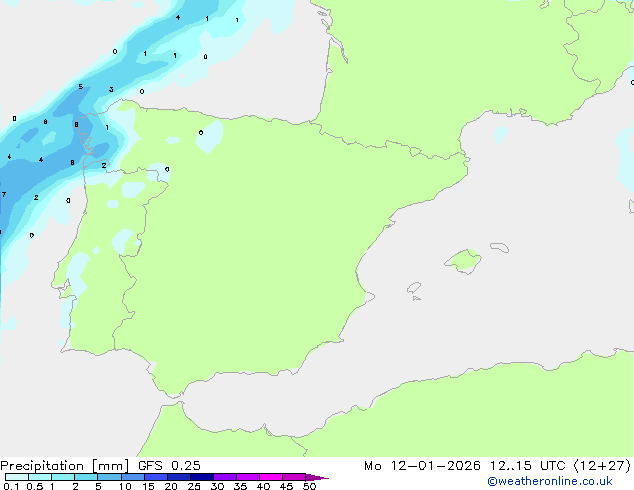Image resolution: width=634 pixels, height=490 pixels.
Task: Click the "[mm]" unit label
Action: coord(111,466)
